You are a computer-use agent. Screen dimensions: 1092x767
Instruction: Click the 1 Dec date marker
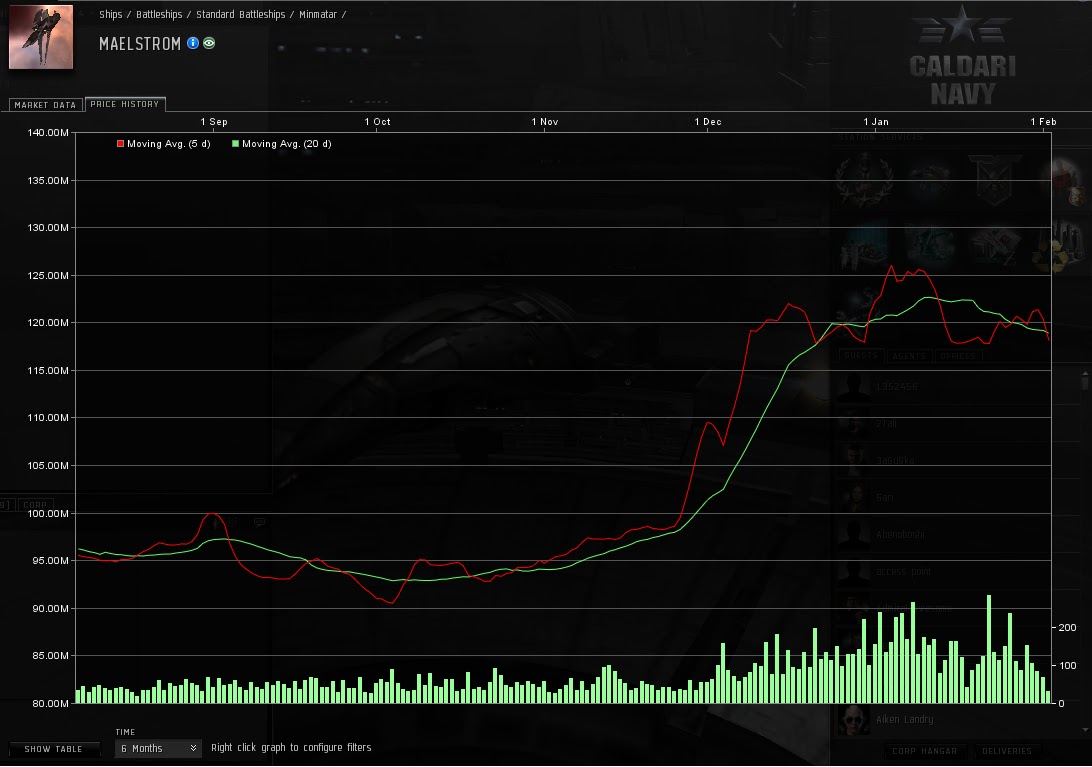click(x=708, y=121)
